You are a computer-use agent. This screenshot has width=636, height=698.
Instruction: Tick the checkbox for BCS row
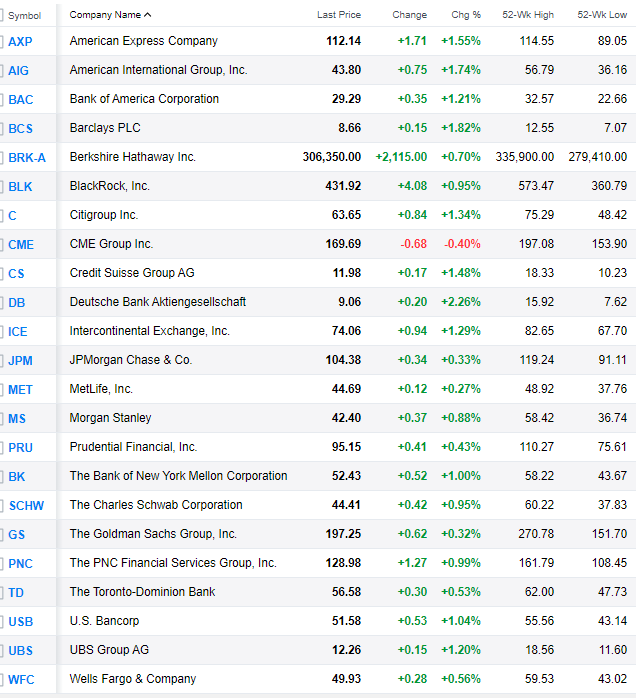1,128
